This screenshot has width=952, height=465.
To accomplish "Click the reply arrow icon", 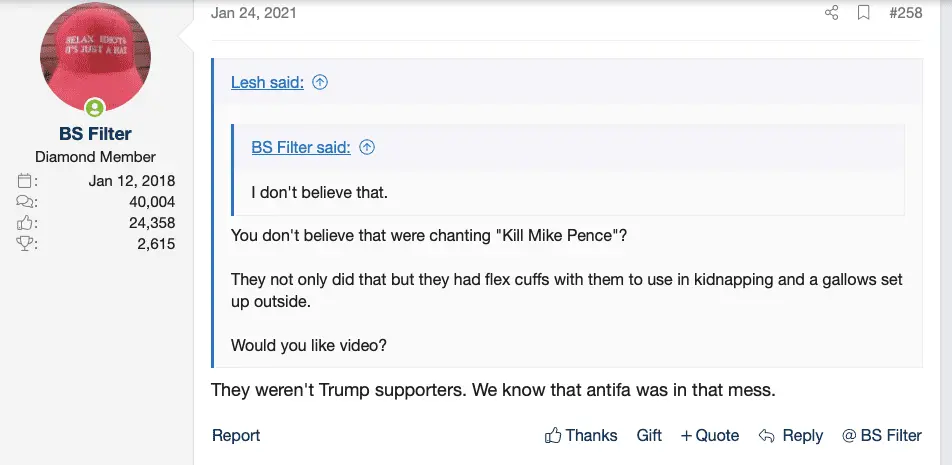I will (x=768, y=435).
